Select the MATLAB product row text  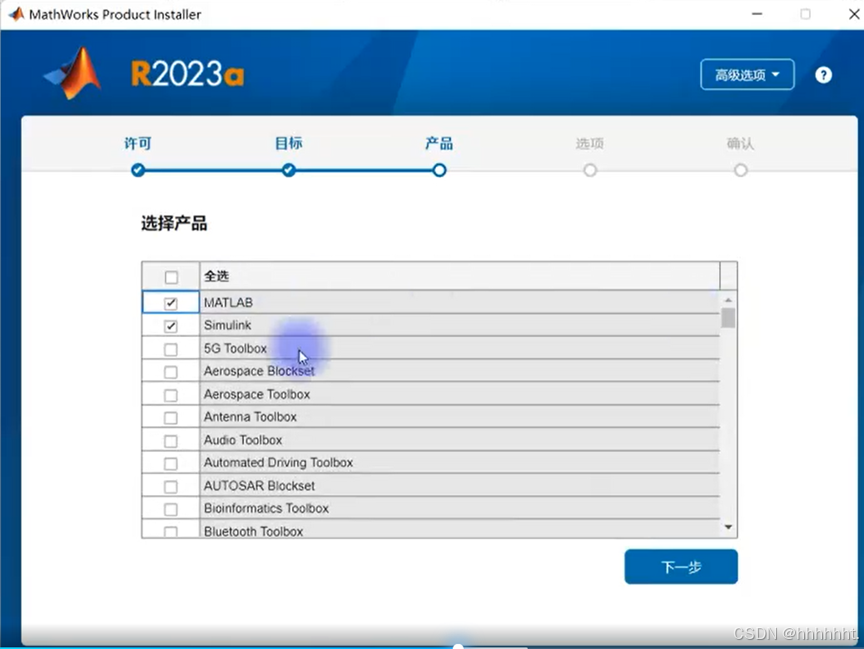(228, 302)
